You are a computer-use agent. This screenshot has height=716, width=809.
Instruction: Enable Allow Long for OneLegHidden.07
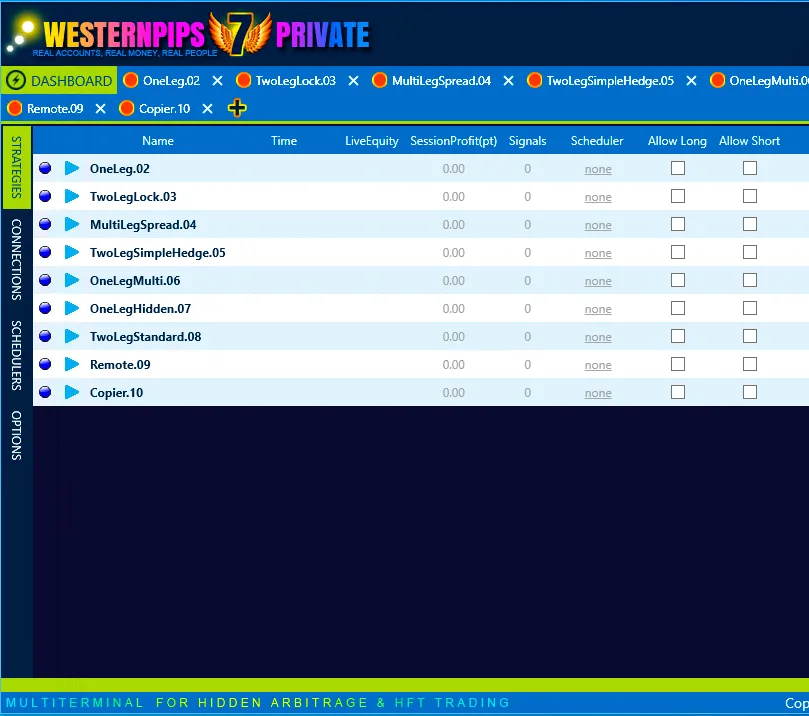(678, 308)
